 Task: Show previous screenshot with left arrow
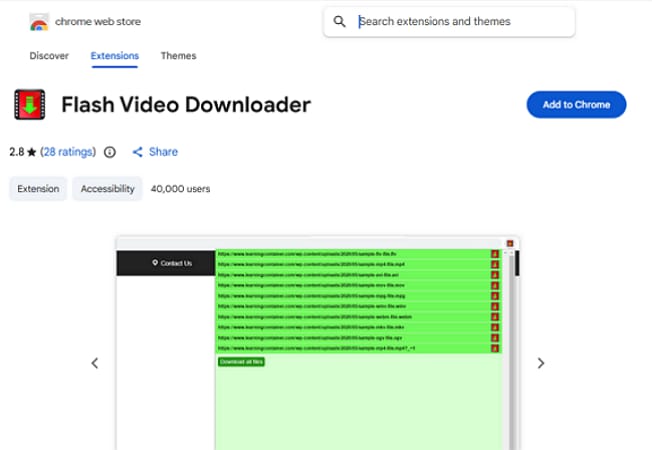tap(95, 363)
